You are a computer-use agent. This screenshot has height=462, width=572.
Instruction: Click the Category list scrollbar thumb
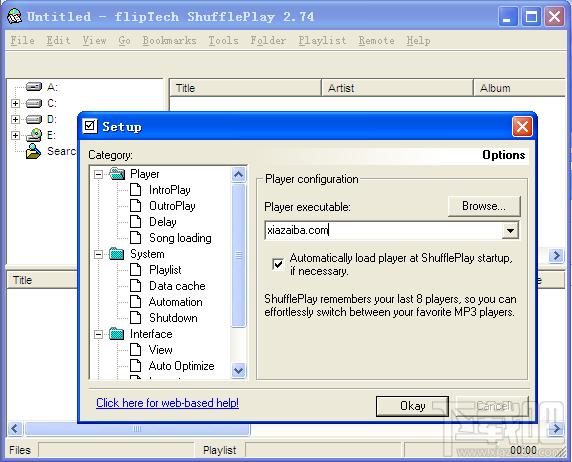[239, 255]
